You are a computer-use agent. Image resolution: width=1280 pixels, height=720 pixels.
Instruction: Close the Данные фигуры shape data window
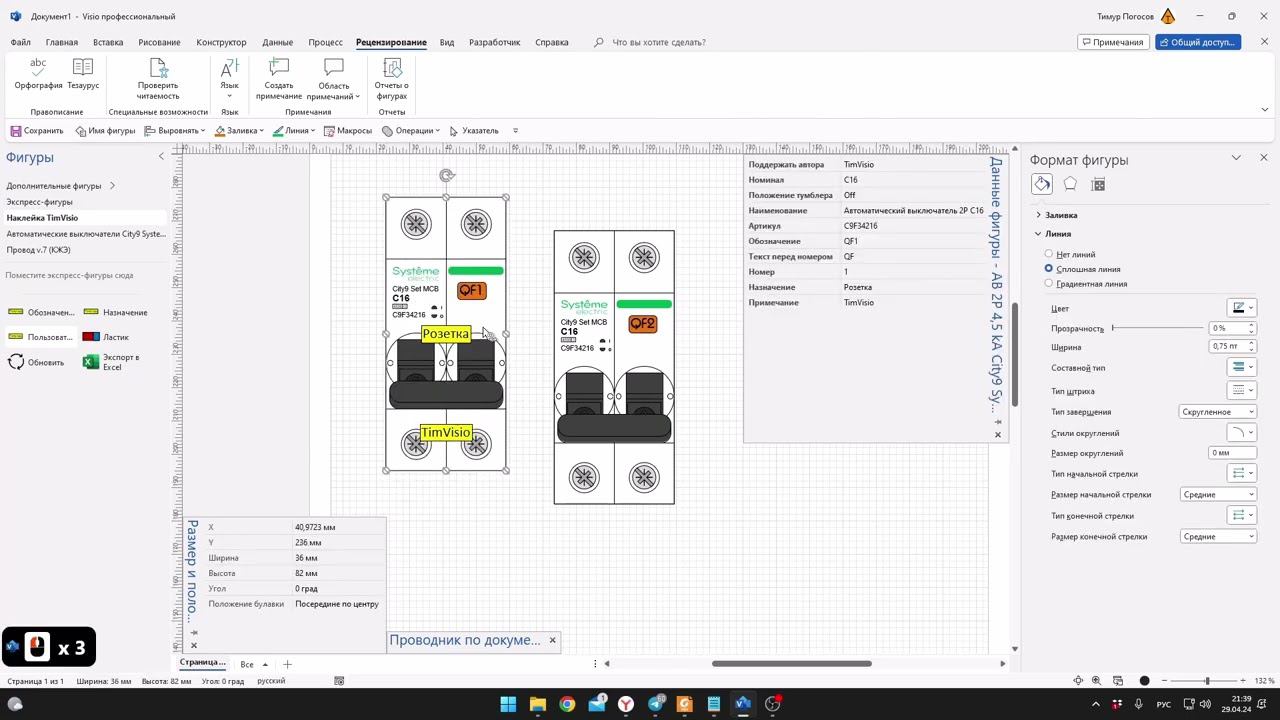pos(997,434)
